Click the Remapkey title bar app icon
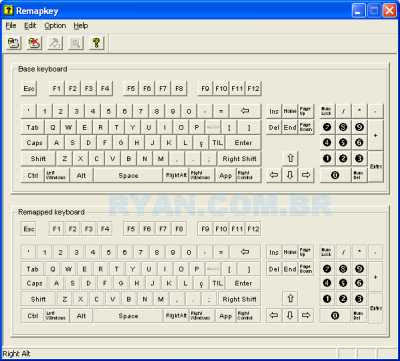400x361 pixels. pos(8,11)
